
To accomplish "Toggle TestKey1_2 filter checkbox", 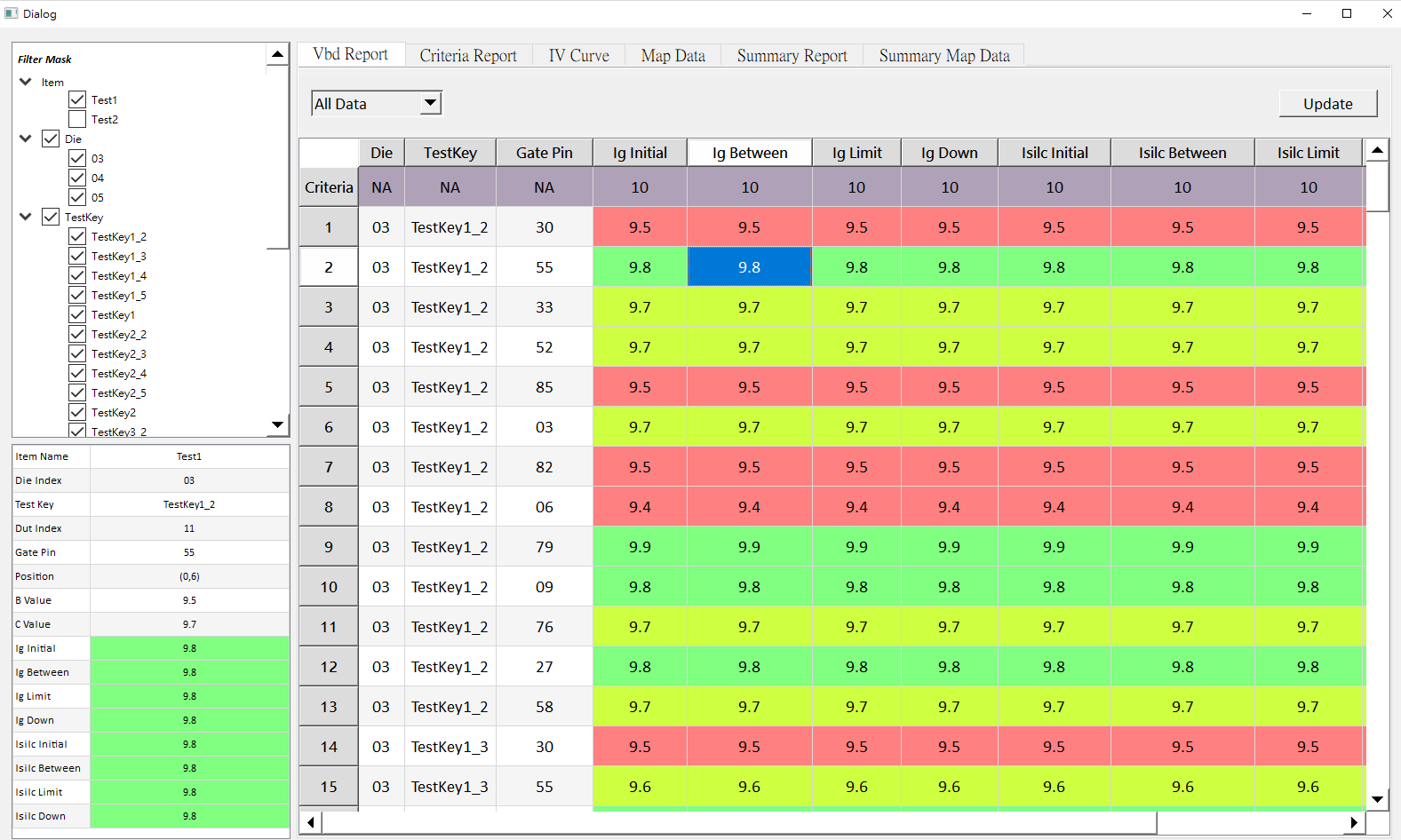I will click(77, 236).
